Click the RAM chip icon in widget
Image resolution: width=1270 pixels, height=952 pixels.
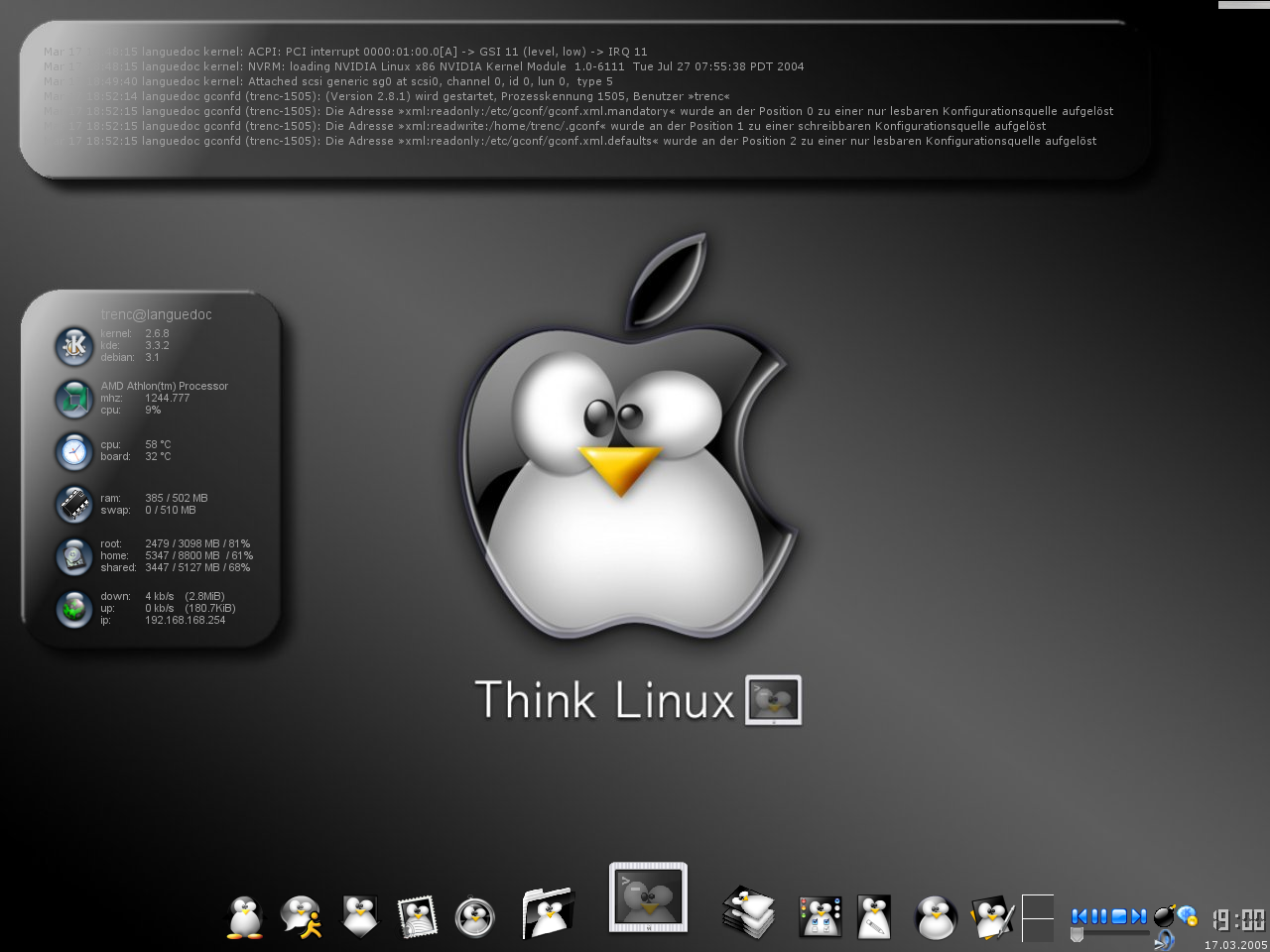click(x=74, y=504)
